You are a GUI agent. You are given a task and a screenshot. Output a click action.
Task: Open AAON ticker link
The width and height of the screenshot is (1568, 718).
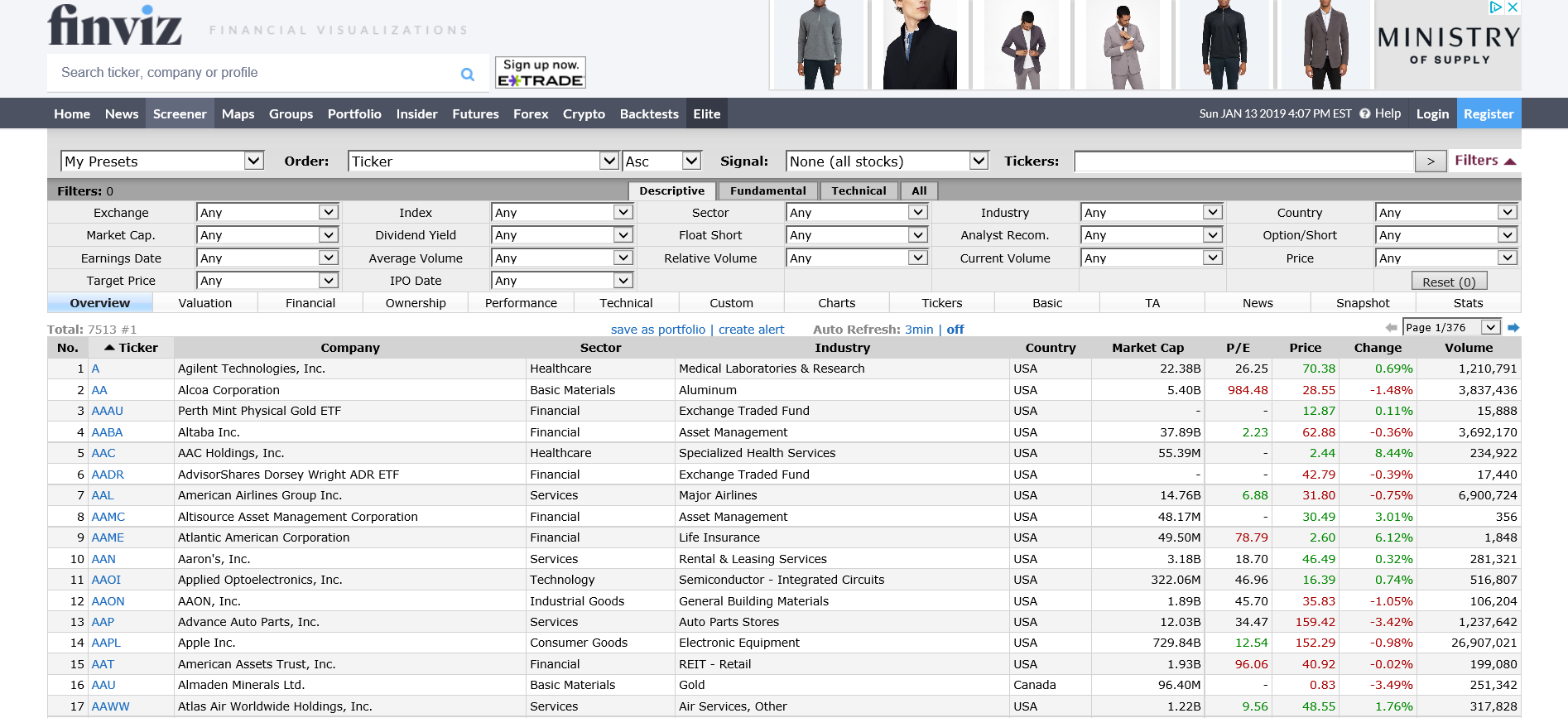(x=108, y=601)
